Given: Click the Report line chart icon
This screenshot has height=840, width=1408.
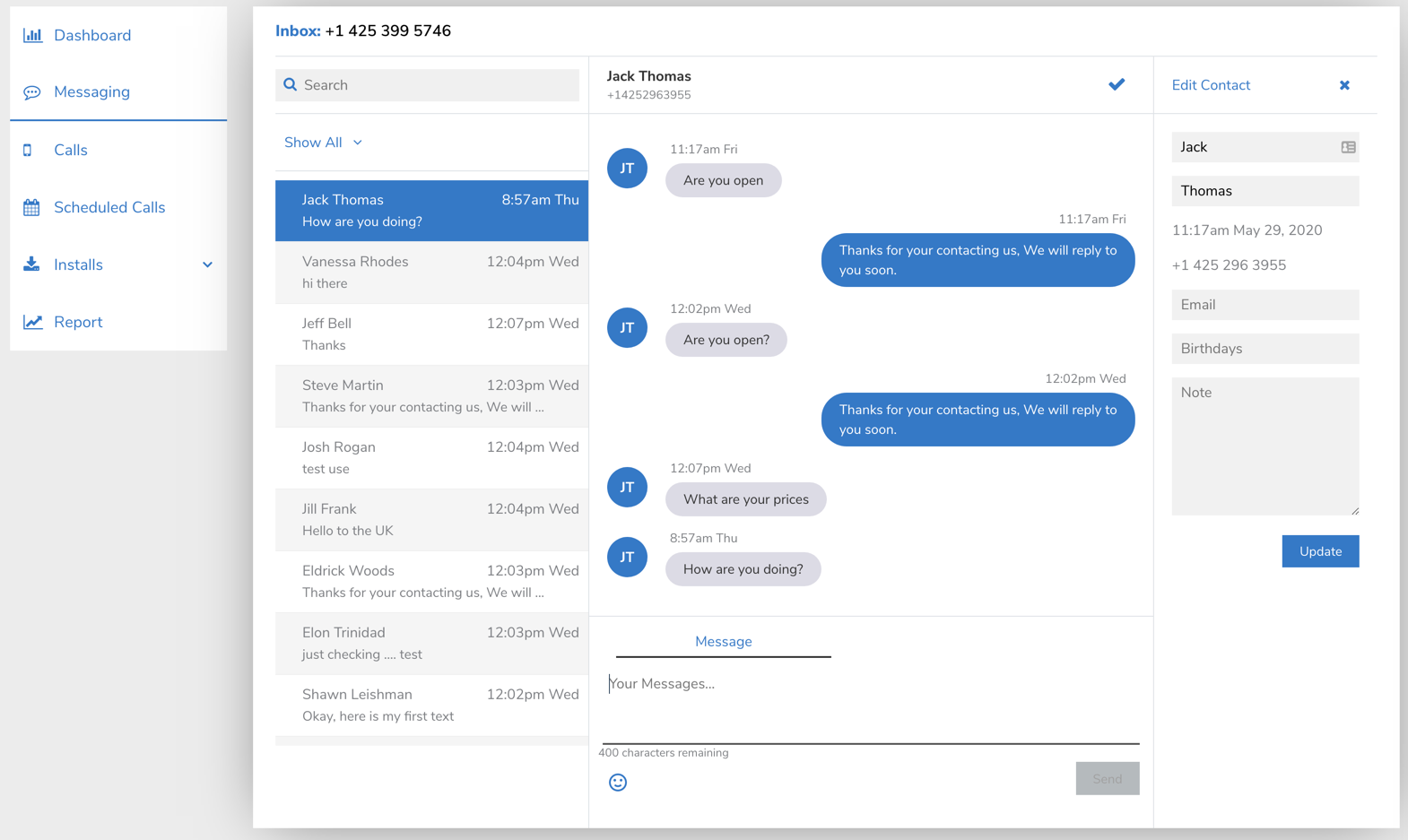Looking at the screenshot, I should tap(32, 323).
